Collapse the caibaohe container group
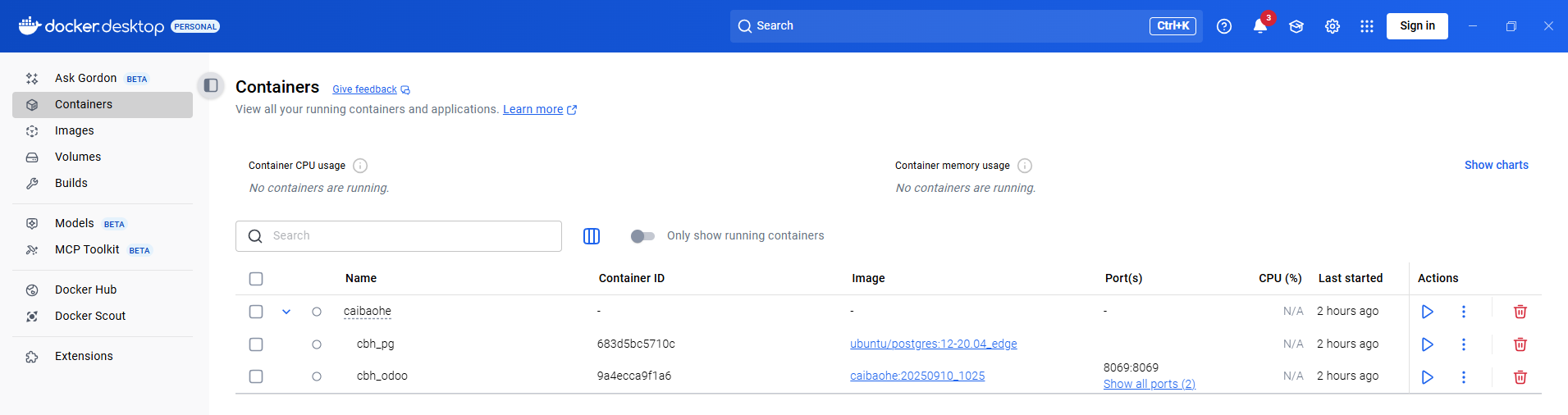This screenshot has width=1568, height=415. click(286, 312)
